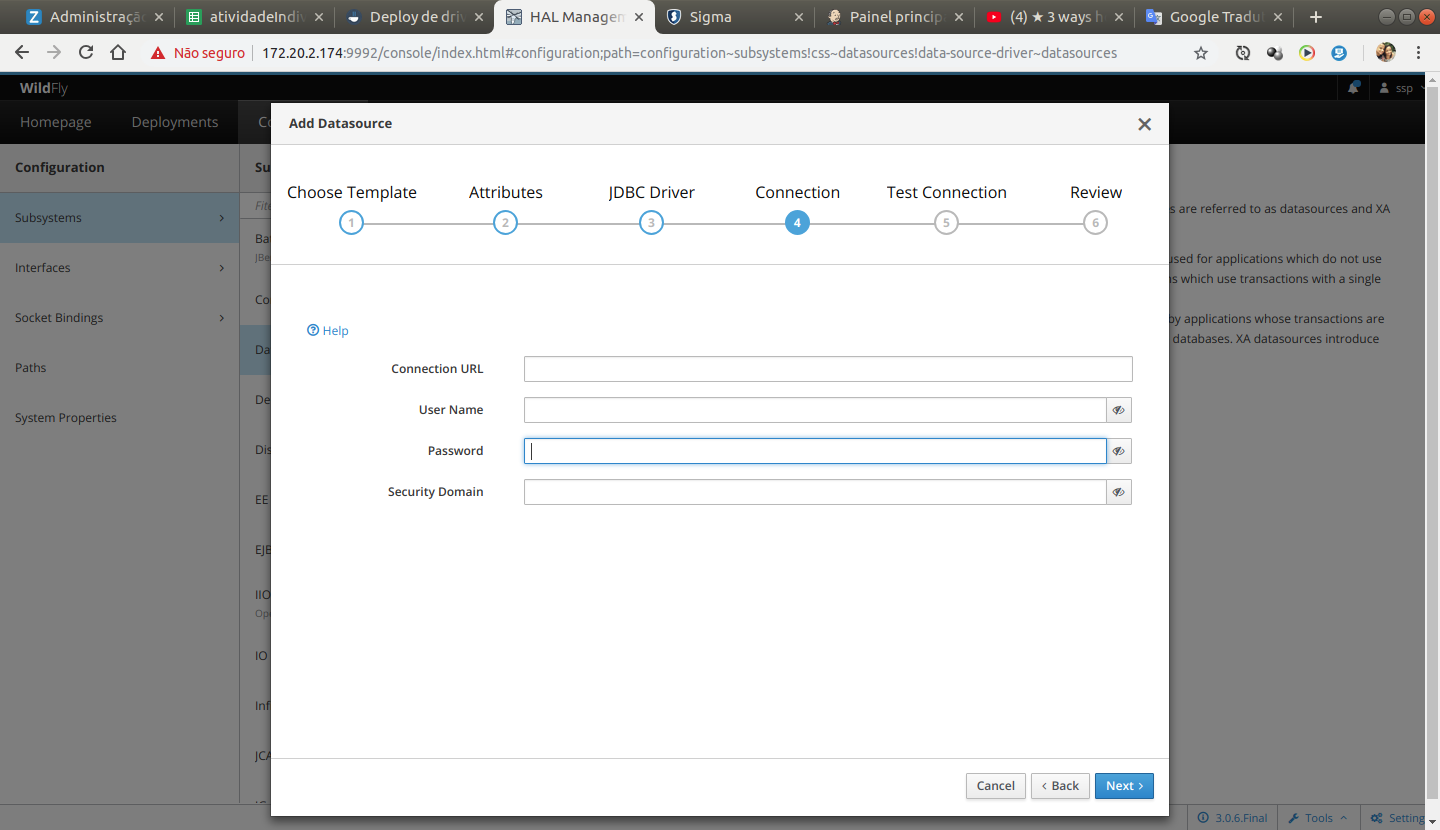Select wizard step 5 Test Connection circle
The image size is (1440, 830).
[x=946, y=223]
